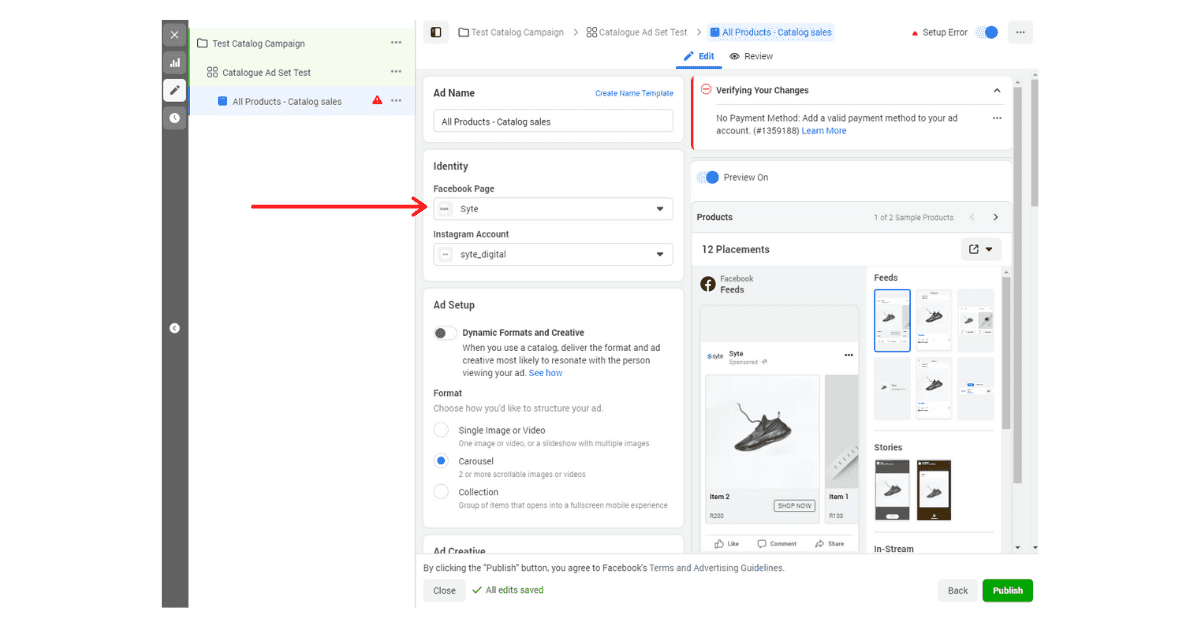Collapse the Verifying Your Changes panel

997,90
